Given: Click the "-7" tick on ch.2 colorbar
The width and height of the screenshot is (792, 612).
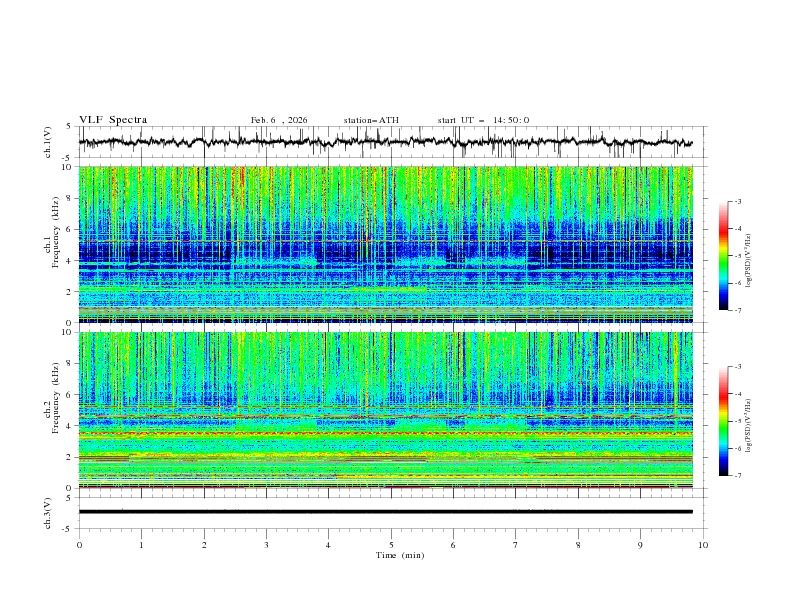Looking at the screenshot, I should [738, 476].
